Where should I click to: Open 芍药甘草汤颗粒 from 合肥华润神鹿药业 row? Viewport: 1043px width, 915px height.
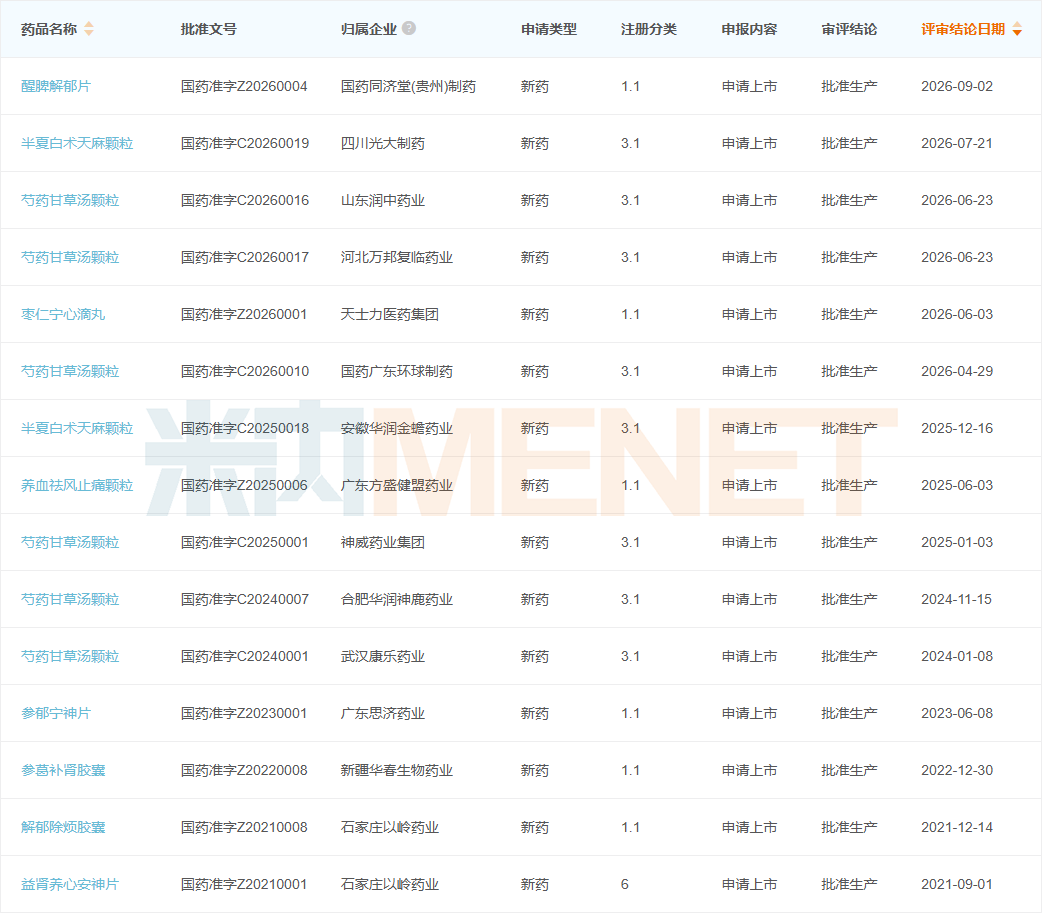[70, 600]
